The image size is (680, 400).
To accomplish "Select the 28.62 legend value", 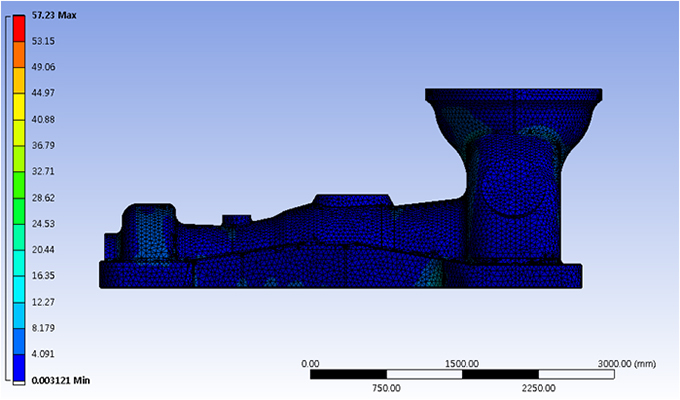I will click(43, 198).
